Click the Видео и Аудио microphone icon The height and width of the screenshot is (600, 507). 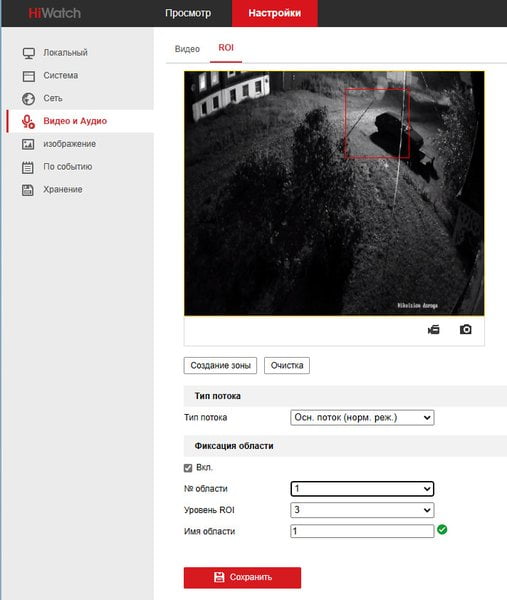(29, 122)
